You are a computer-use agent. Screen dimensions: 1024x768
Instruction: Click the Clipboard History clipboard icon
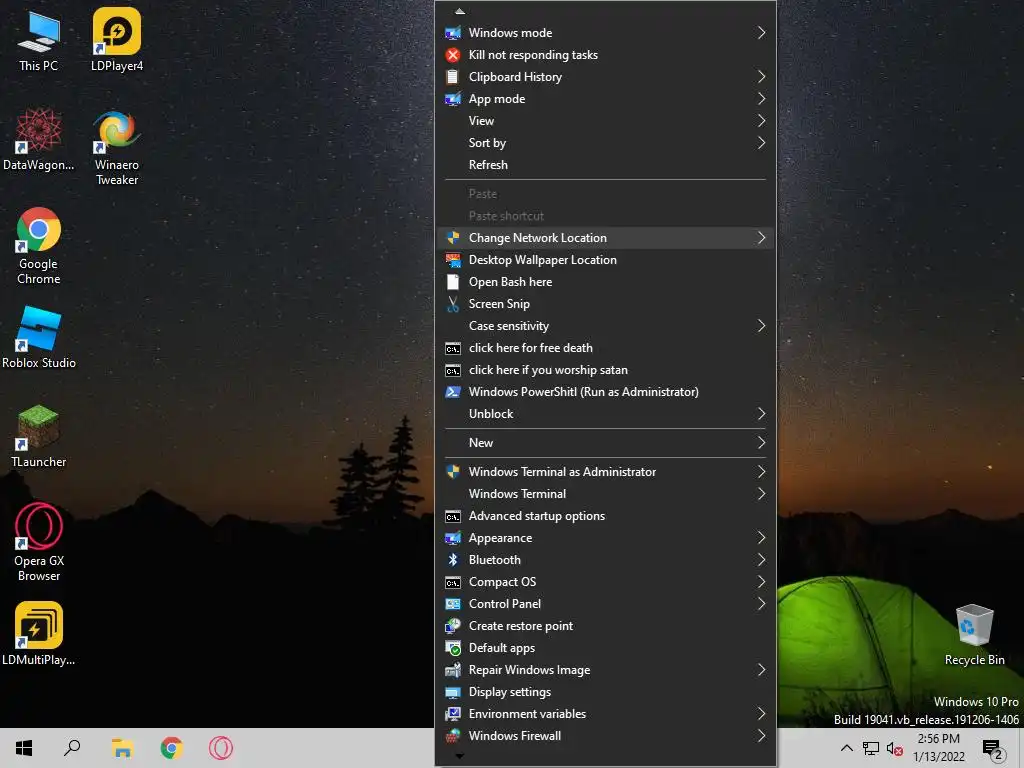pyautogui.click(x=452, y=77)
